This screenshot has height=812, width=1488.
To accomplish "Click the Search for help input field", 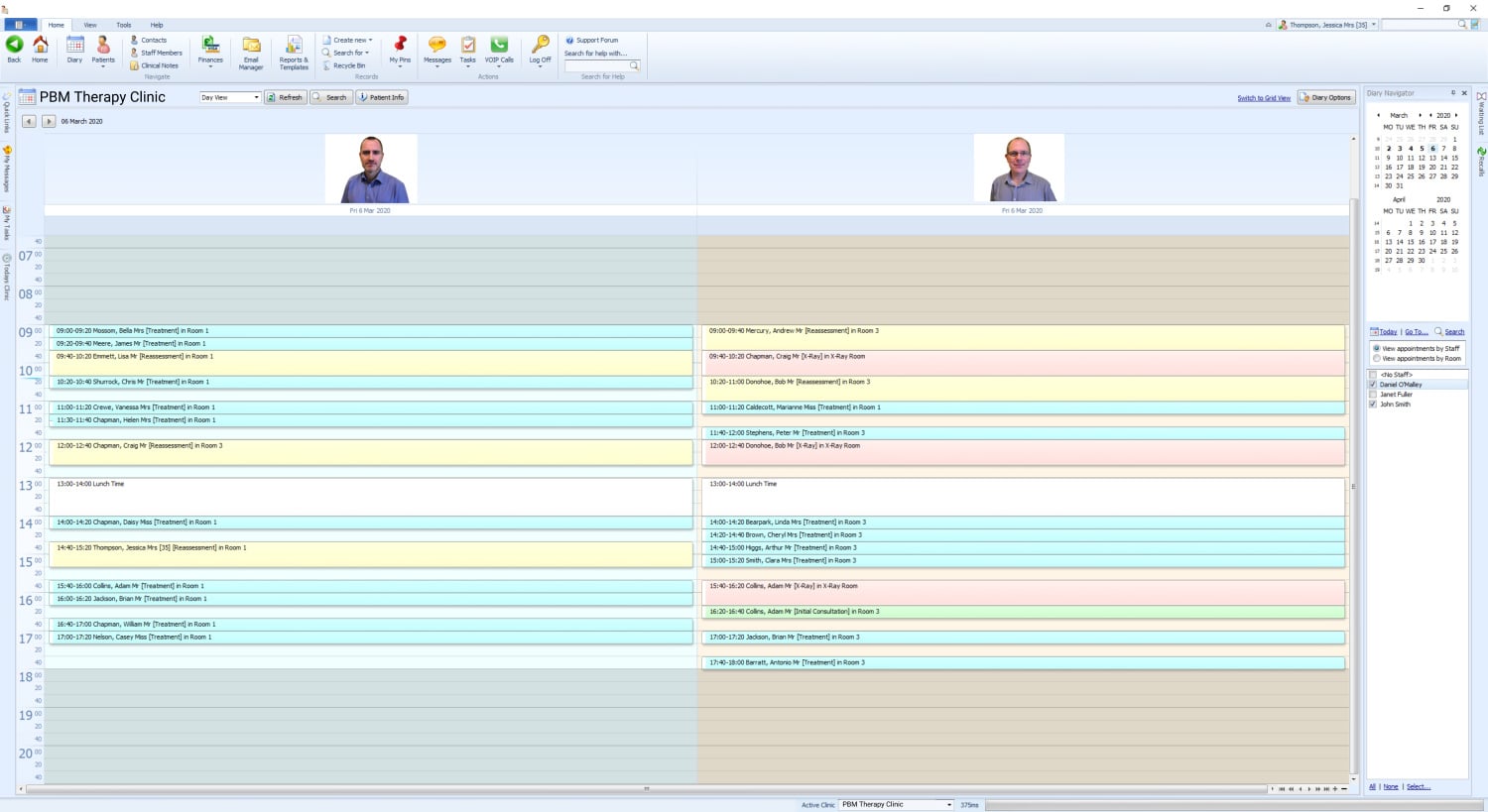I will tap(597, 66).
